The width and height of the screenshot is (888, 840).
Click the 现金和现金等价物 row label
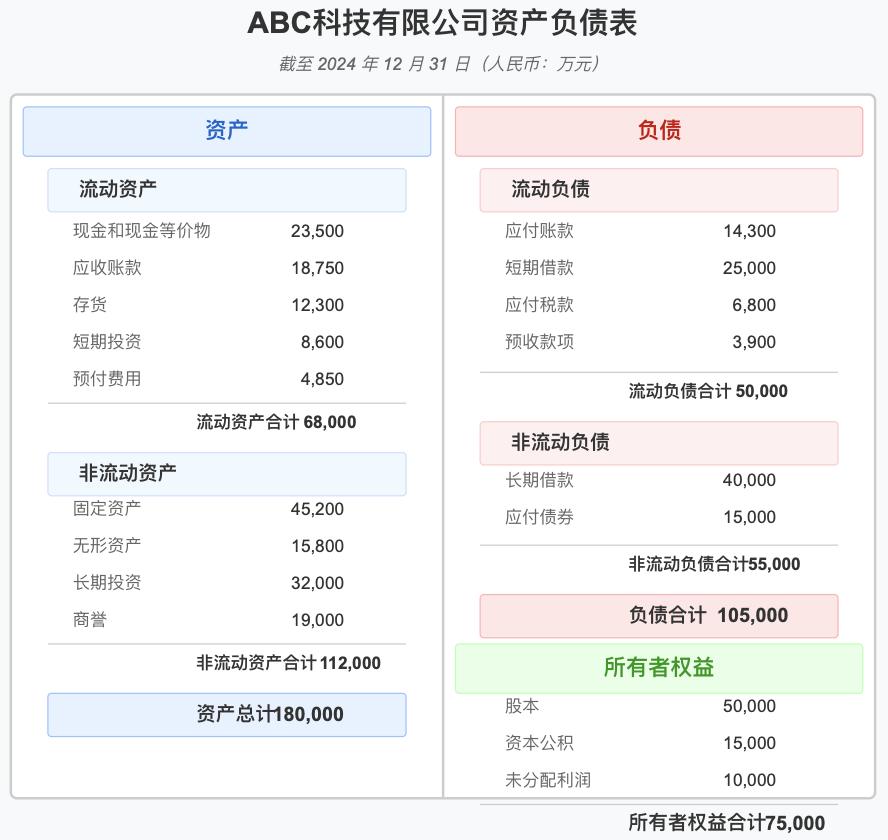[142, 231]
